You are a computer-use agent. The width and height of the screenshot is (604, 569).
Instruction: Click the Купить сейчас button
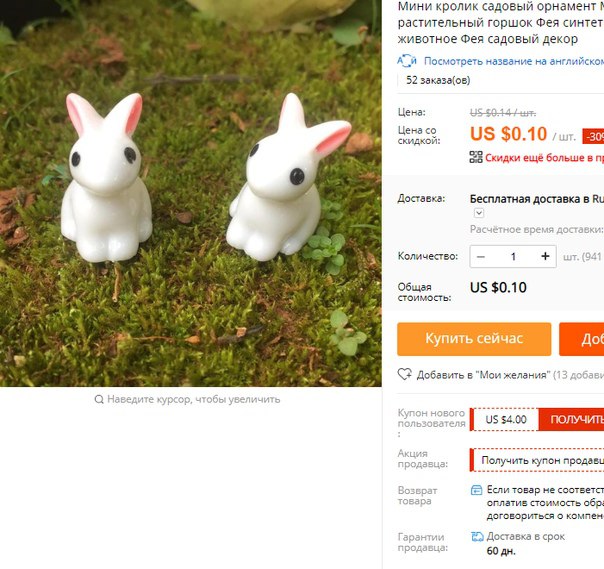pos(474,339)
